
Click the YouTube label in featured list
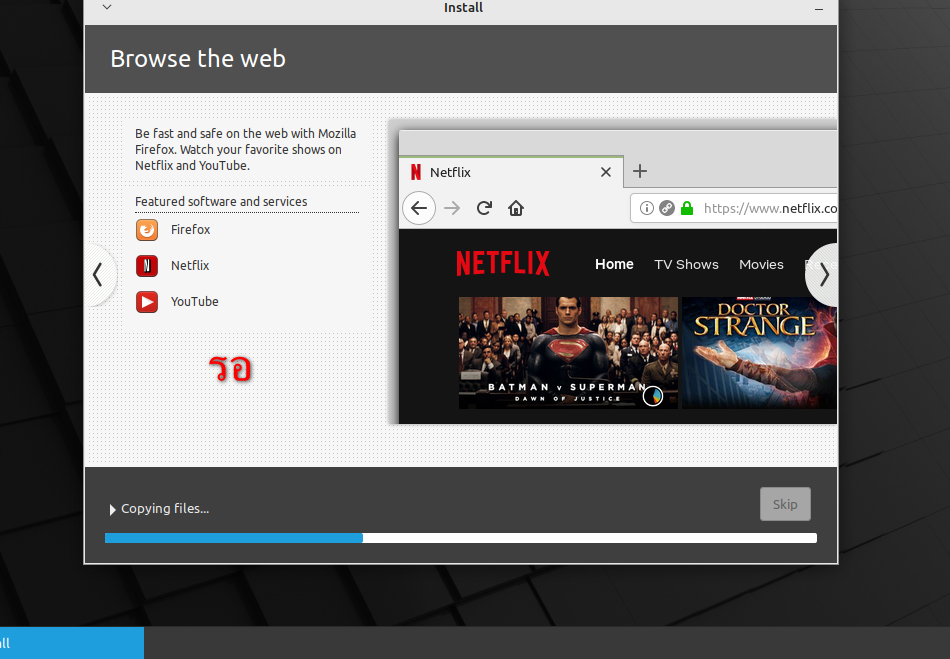coord(194,302)
